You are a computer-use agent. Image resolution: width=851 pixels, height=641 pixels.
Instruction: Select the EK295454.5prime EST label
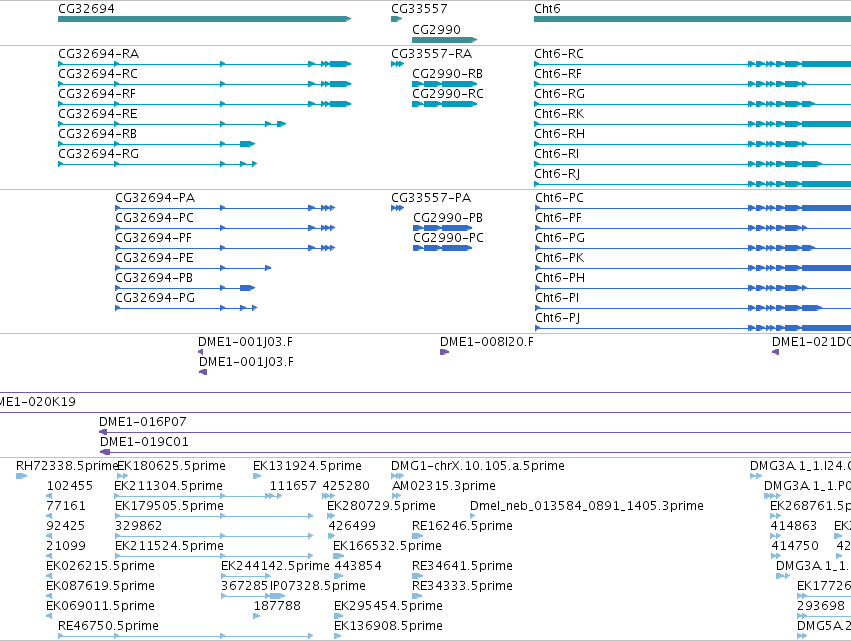(x=388, y=606)
